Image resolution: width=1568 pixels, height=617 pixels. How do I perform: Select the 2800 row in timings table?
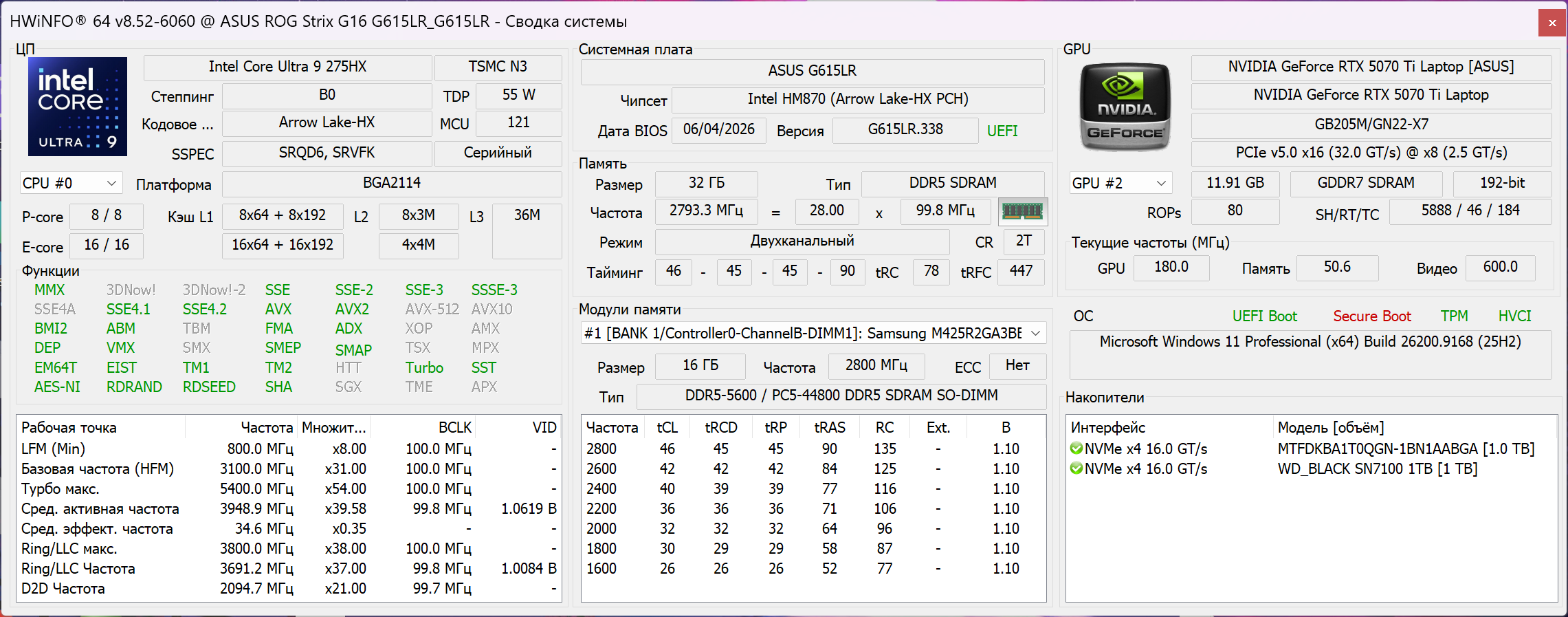tap(813, 448)
